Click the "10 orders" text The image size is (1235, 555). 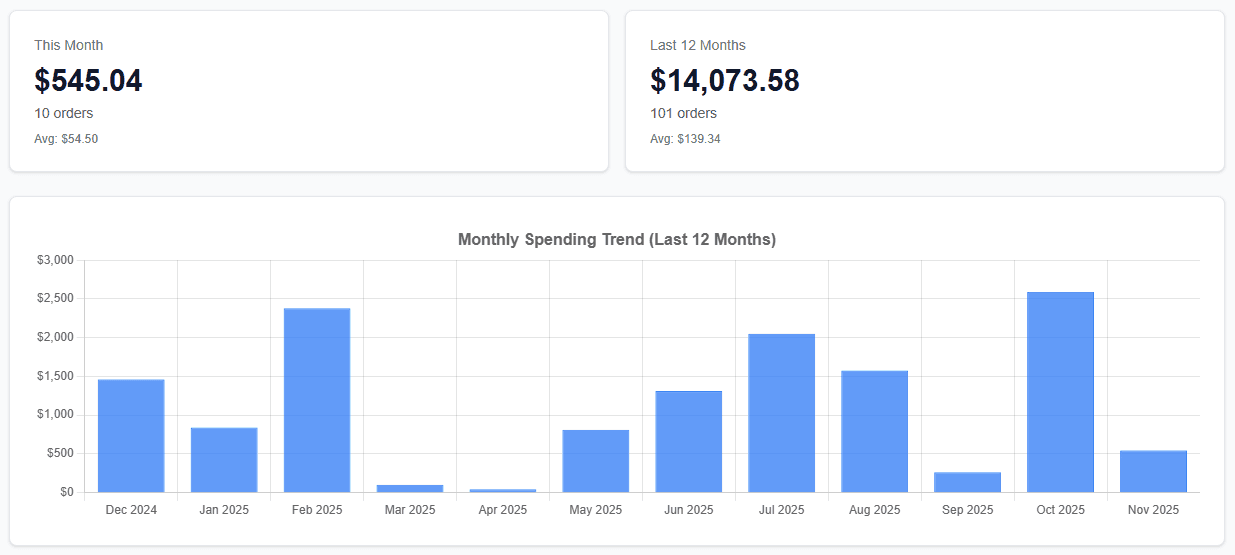coord(64,113)
